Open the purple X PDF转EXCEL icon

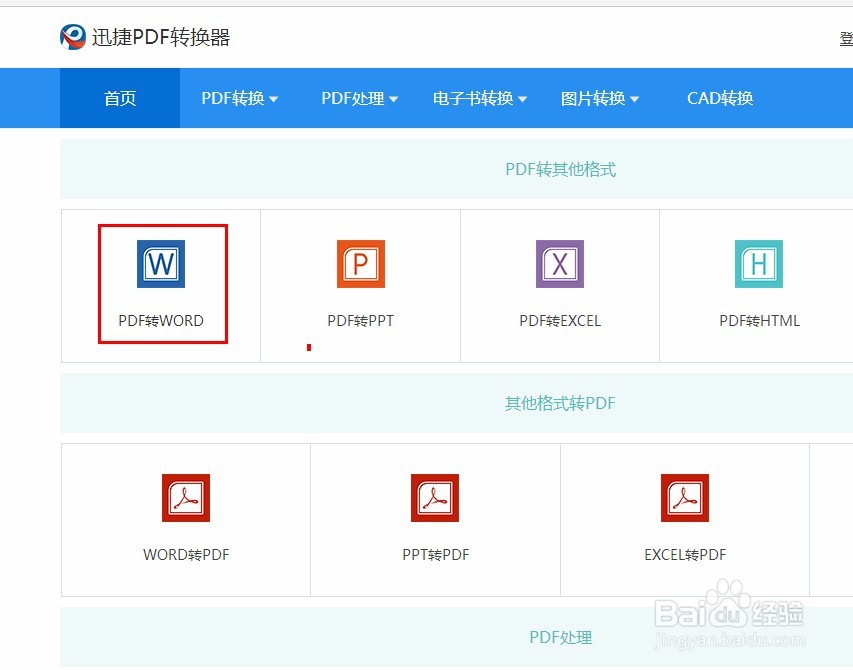(560, 264)
